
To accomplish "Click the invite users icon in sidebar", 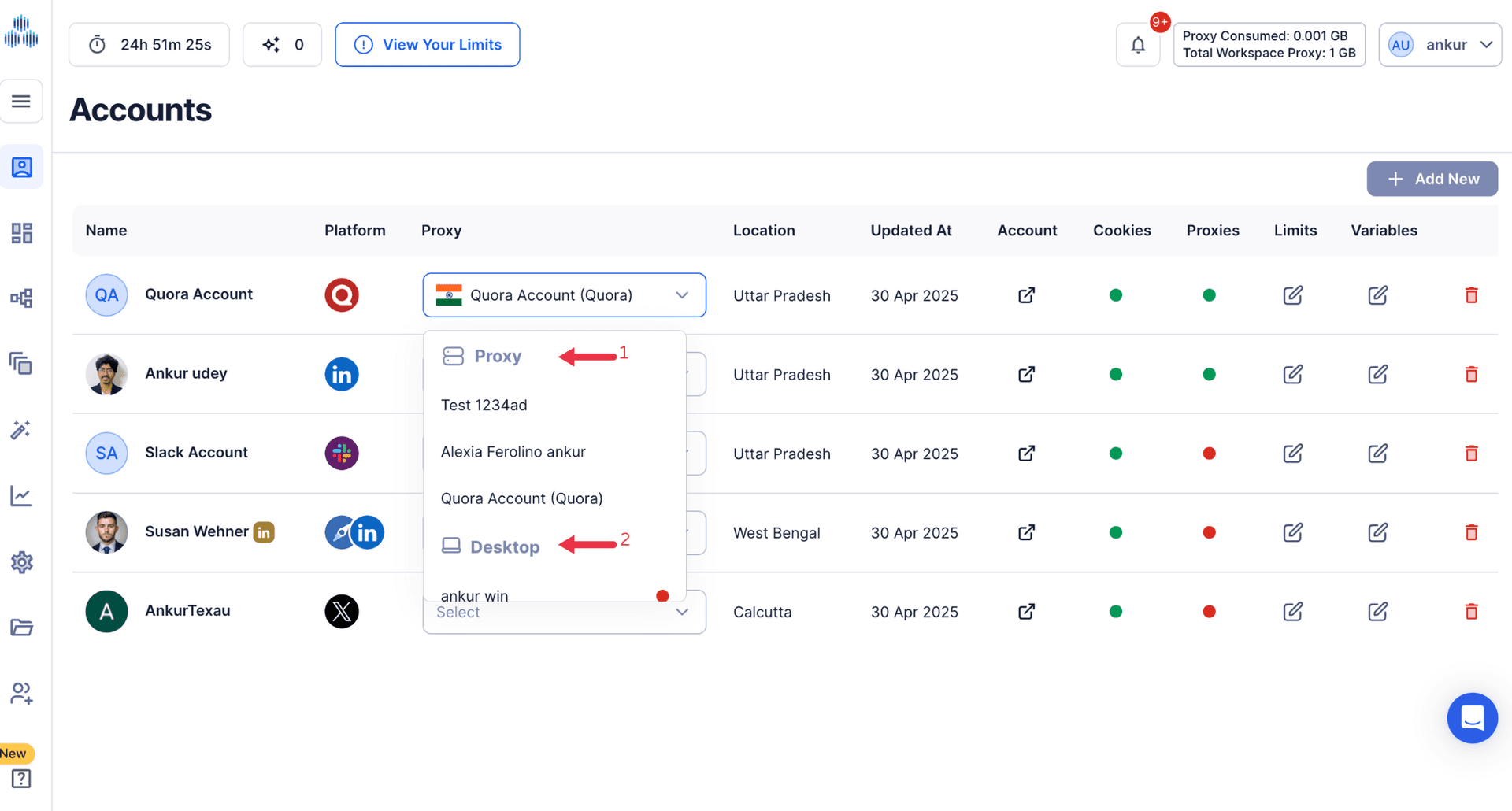I will click(x=21, y=694).
